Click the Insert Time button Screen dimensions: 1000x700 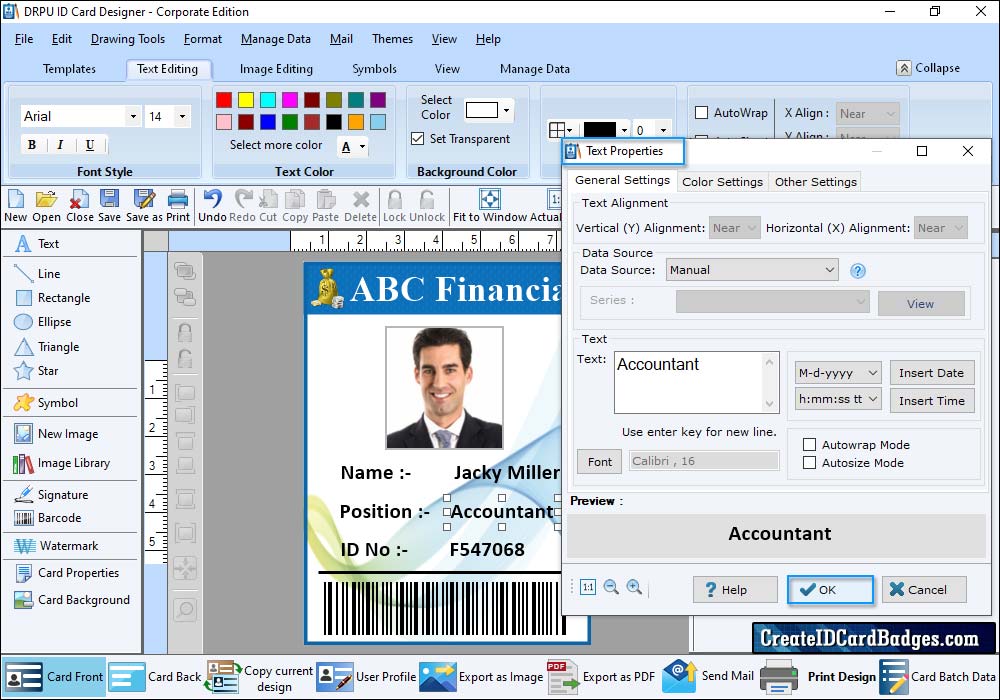tap(931, 401)
